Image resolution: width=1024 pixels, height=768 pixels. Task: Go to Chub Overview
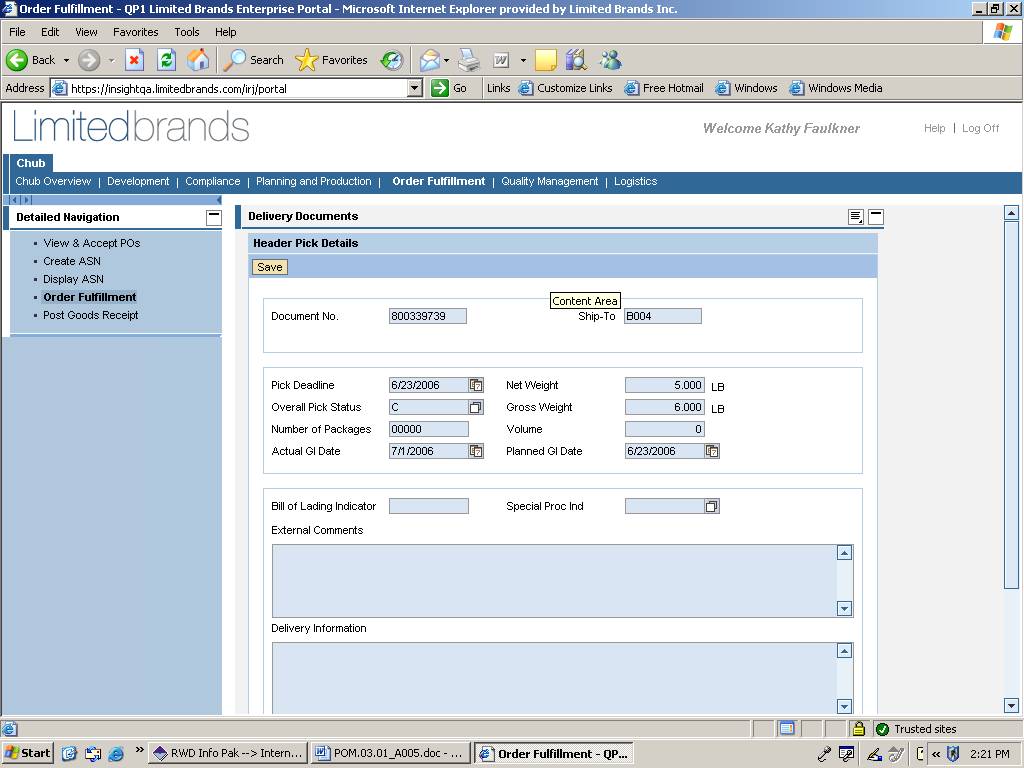click(x=54, y=182)
